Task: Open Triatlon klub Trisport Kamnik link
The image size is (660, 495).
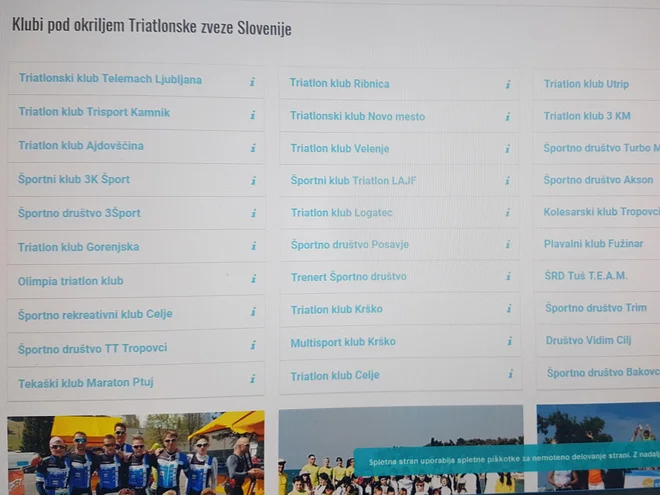Action: tap(94, 112)
